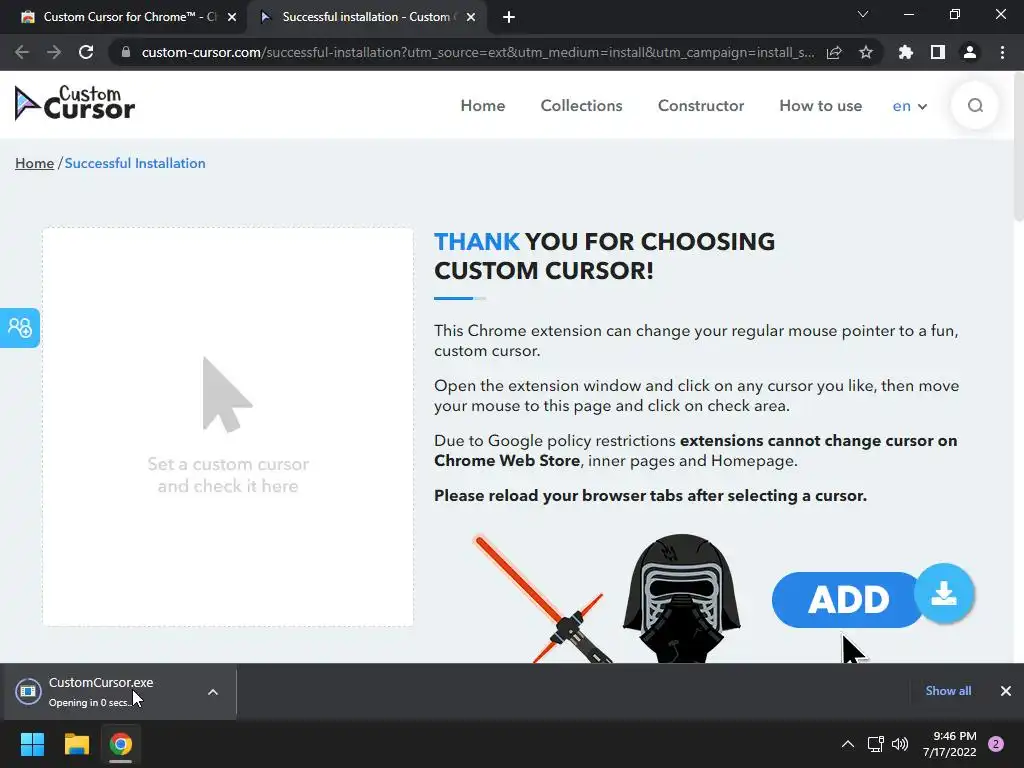Expand CustomCursor.exe download options chevron
1024x768 pixels.
(213, 692)
